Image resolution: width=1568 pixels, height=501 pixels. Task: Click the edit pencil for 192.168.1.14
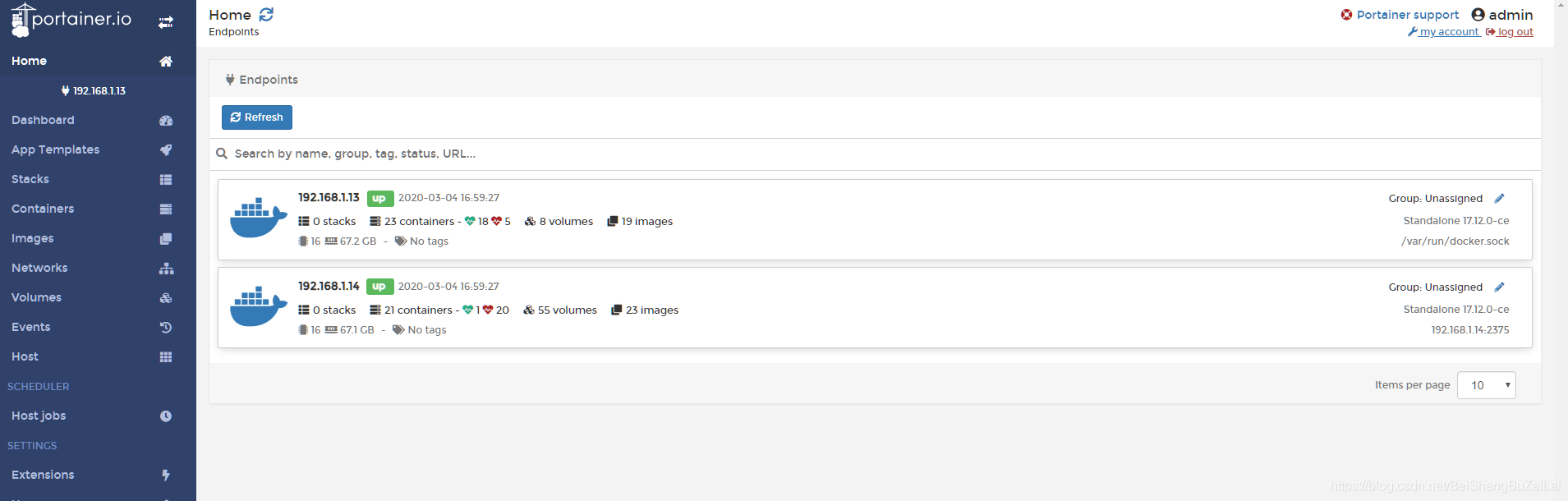[1499, 287]
